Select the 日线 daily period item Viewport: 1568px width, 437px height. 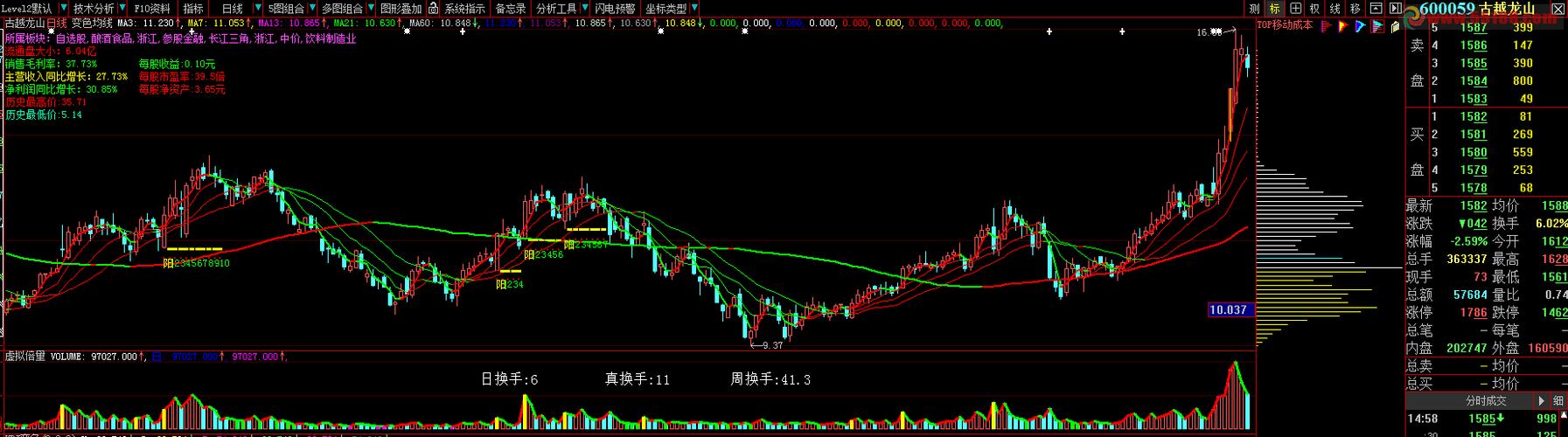click(x=233, y=8)
